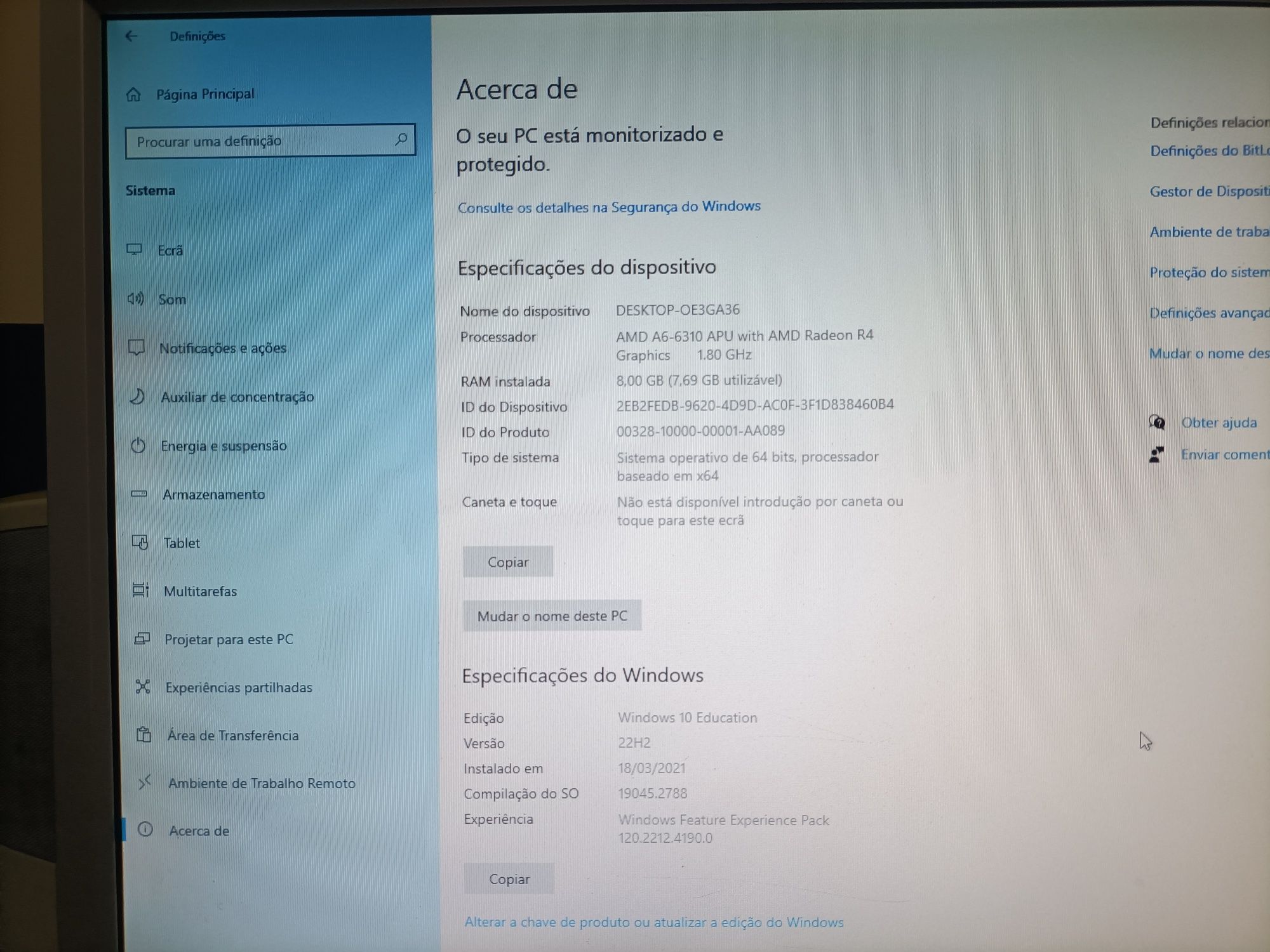Click version value 22H2

click(634, 743)
